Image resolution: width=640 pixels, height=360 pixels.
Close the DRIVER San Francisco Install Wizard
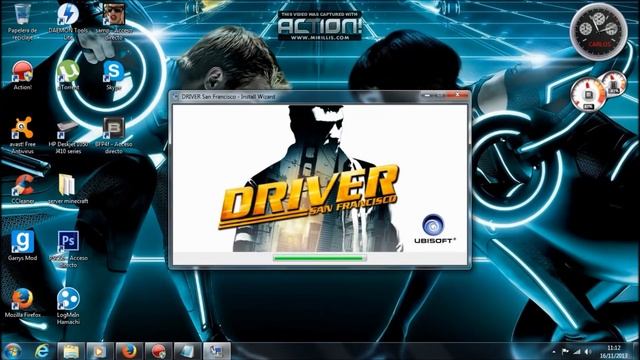(x=458, y=95)
